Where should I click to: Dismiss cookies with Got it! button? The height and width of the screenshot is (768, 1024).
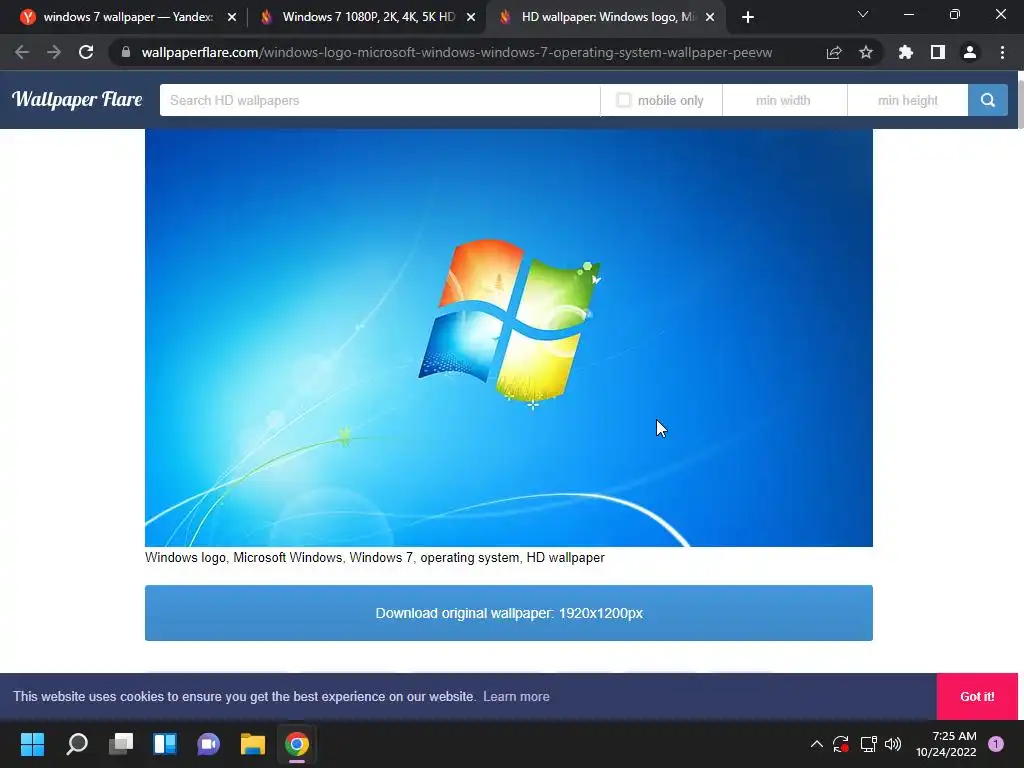click(x=977, y=697)
